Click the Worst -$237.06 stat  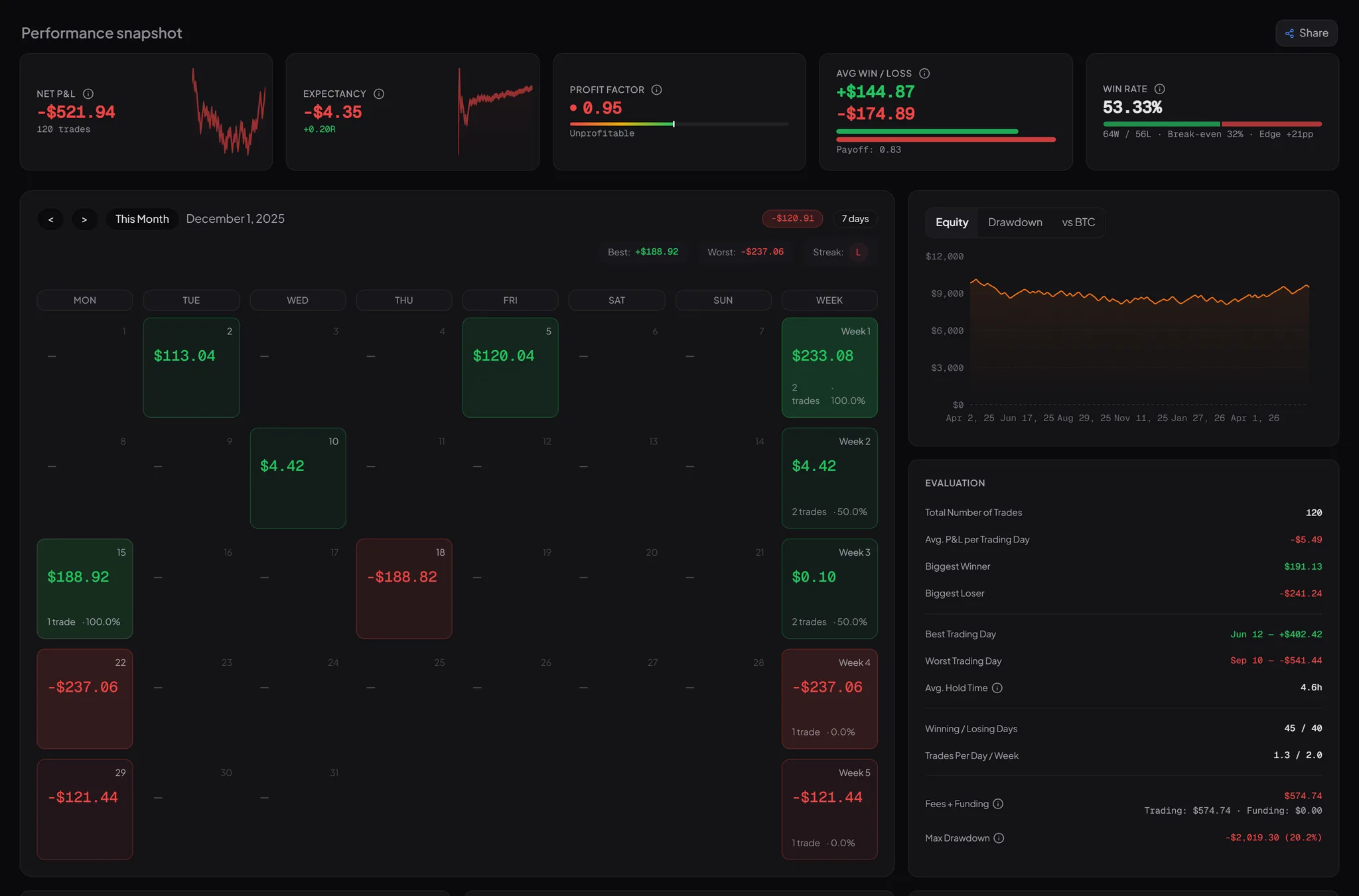[745, 252]
